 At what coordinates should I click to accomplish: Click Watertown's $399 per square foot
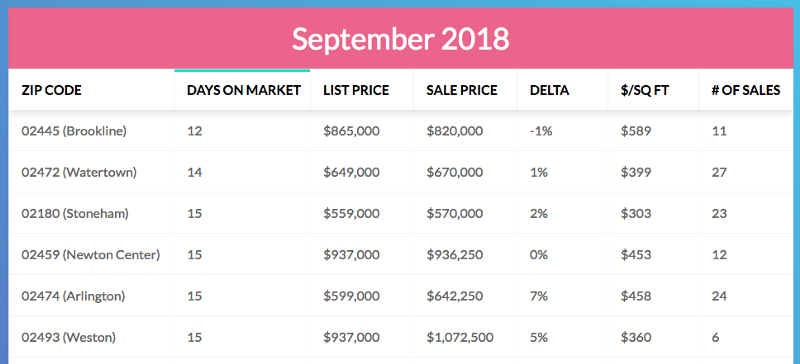pyautogui.click(x=636, y=173)
